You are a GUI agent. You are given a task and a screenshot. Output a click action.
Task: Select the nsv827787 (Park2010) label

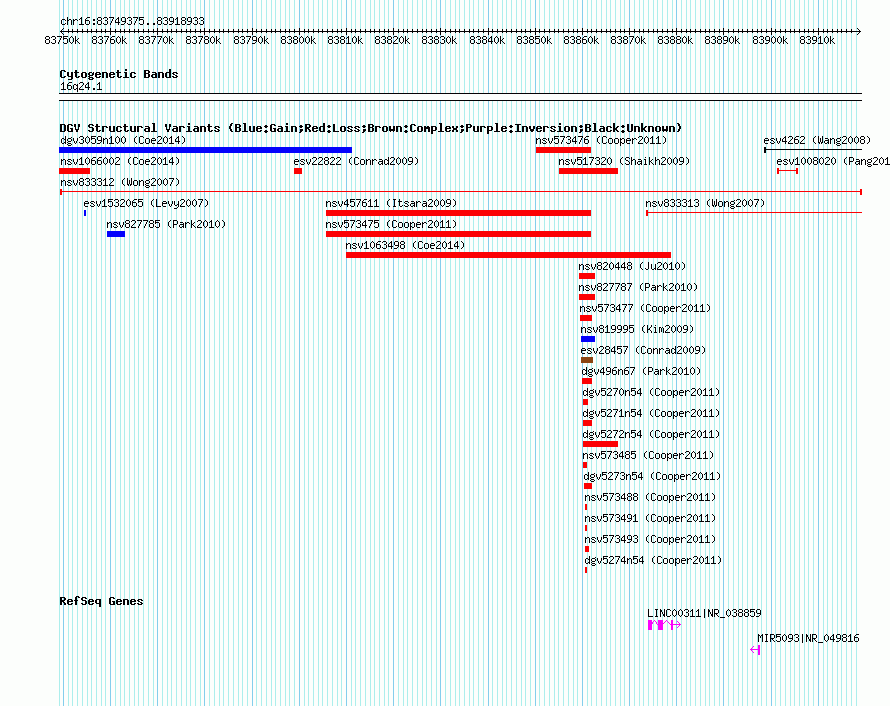(638, 287)
